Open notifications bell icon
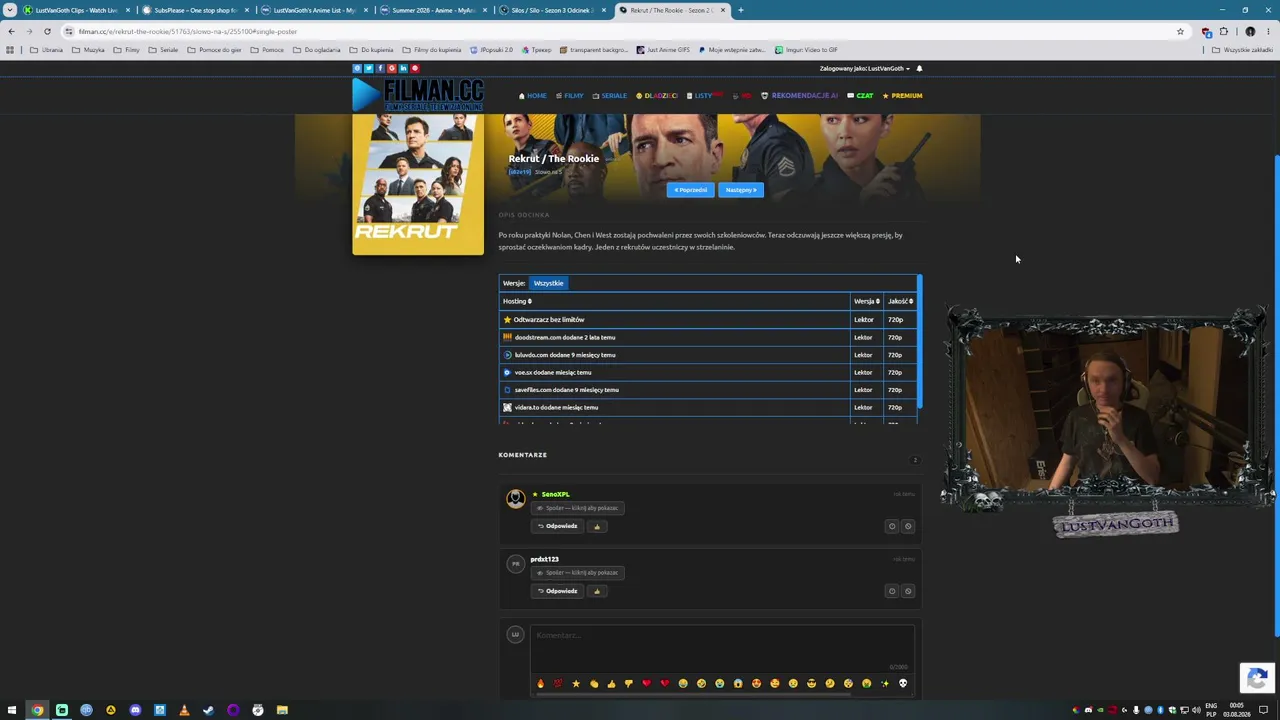1280x720 pixels. pos(919,68)
